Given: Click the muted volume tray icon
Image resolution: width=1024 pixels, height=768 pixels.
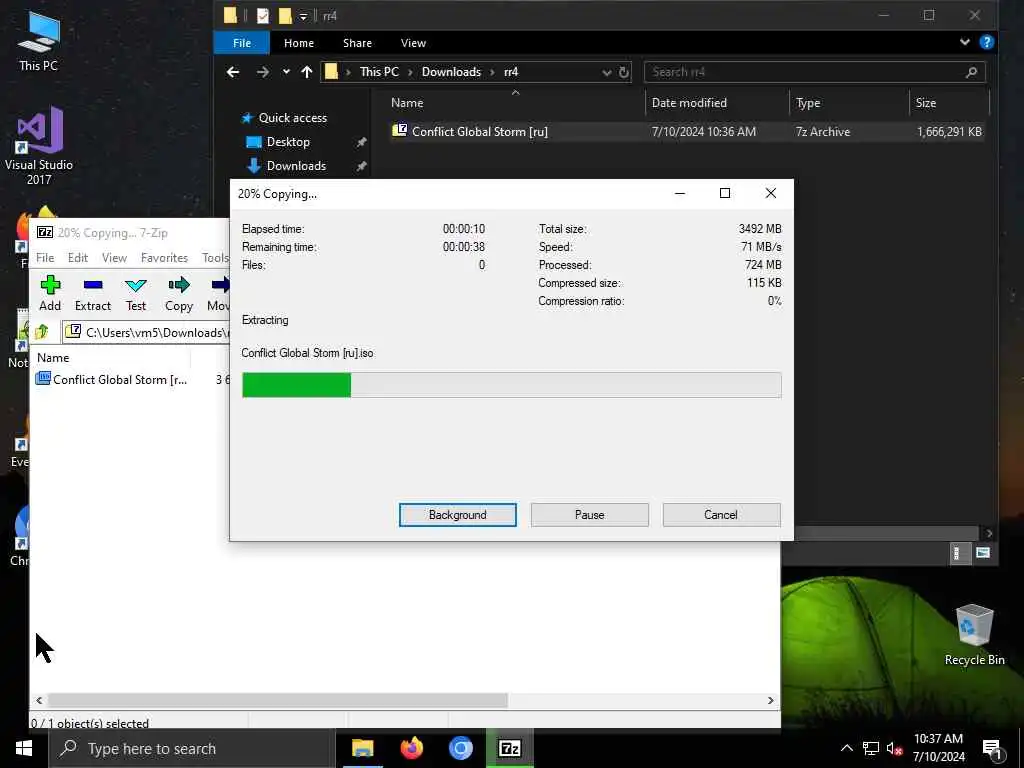Looking at the screenshot, I should 895,748.
